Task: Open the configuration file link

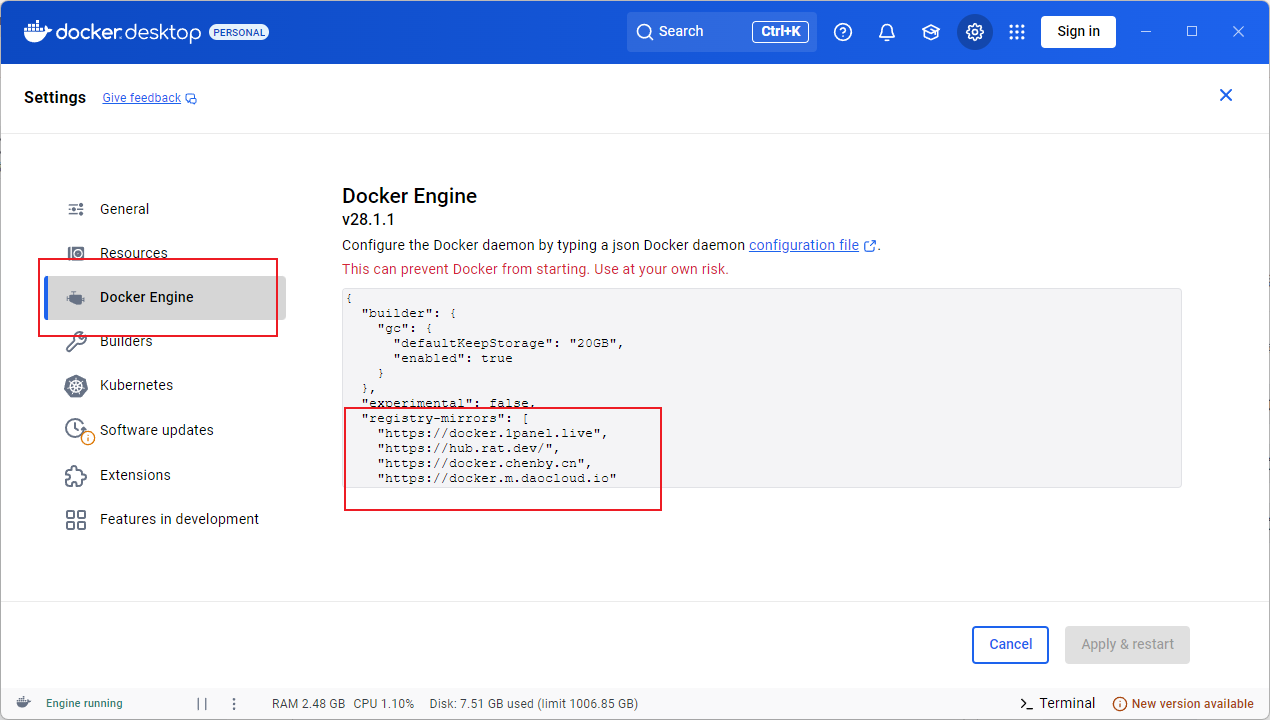Action: click(804, 245)
